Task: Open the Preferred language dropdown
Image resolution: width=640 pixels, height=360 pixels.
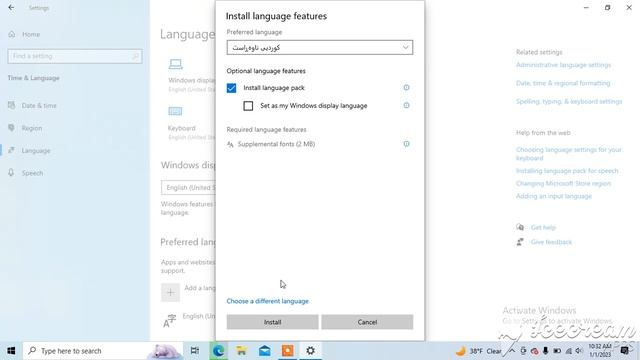Action: pos(320,47)
